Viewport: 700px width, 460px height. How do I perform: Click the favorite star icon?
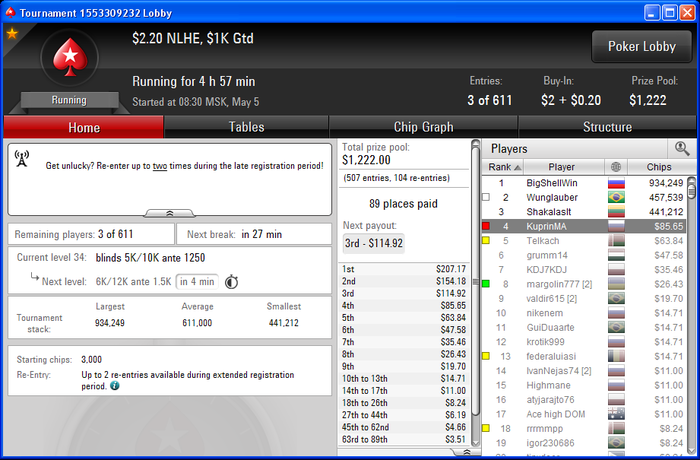(x=12, y=33)
